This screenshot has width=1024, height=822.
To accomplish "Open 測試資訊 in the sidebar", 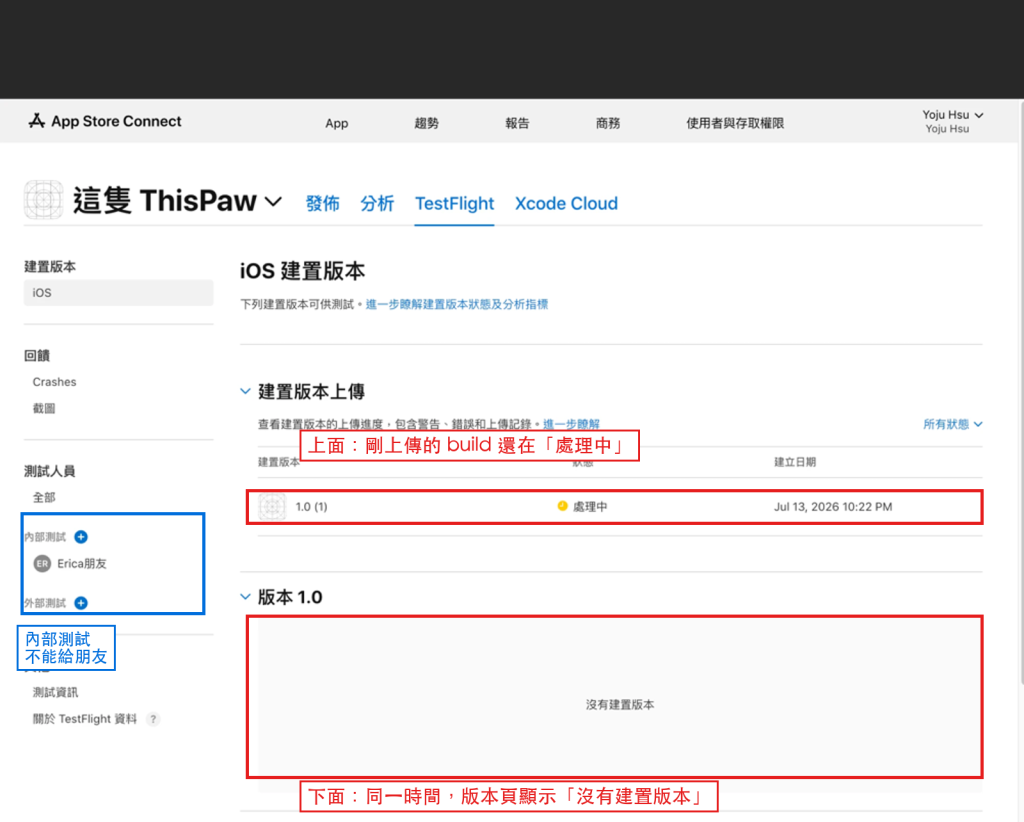I will coord(56,692).
